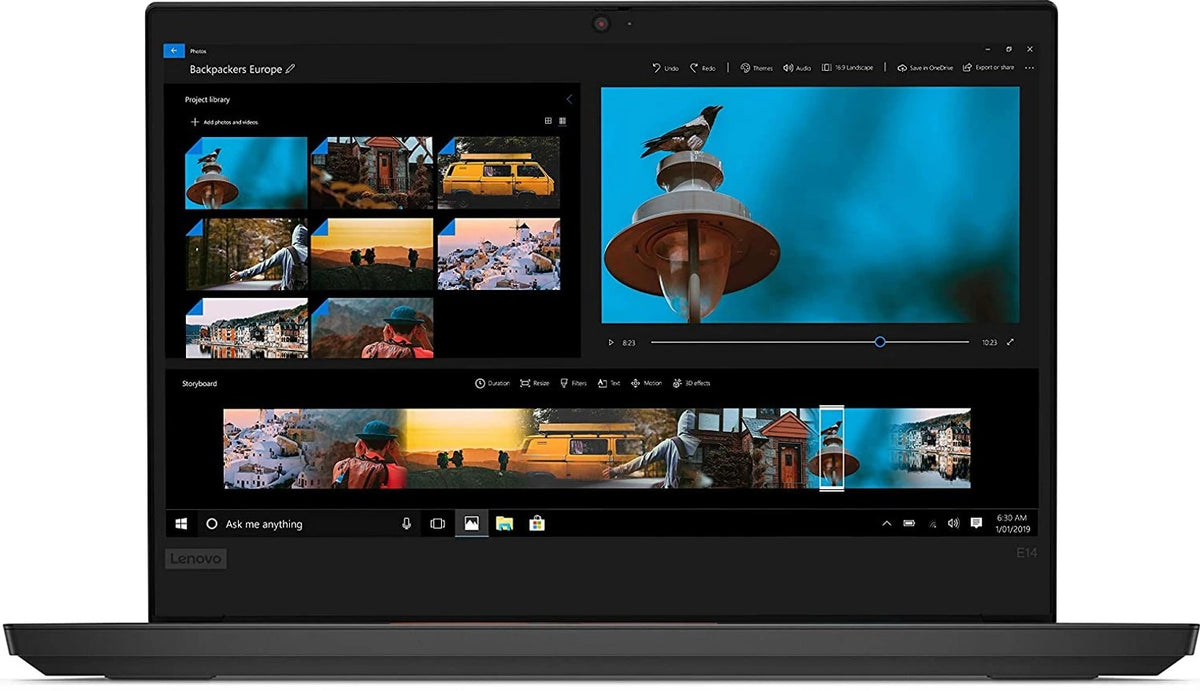Screen dimensions: 1200x691
Task: Set clip Duration in storyboard
Action: 492,383
